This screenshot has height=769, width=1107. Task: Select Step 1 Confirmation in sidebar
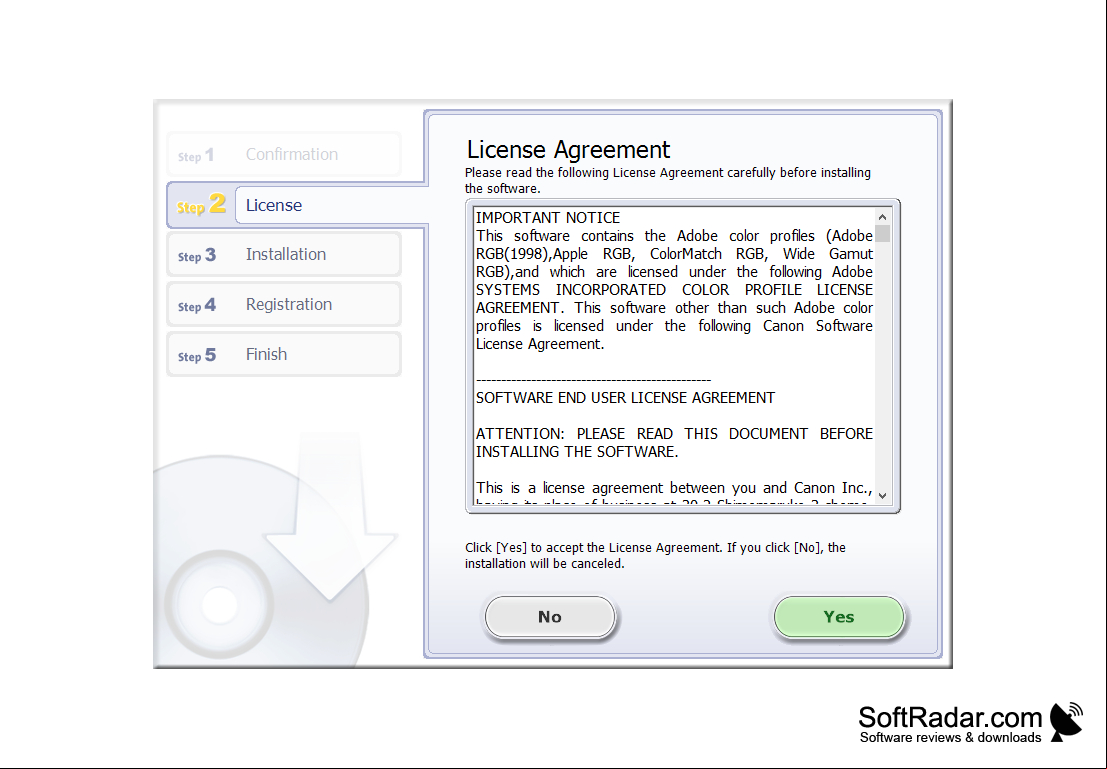click(x=284, y=155)
